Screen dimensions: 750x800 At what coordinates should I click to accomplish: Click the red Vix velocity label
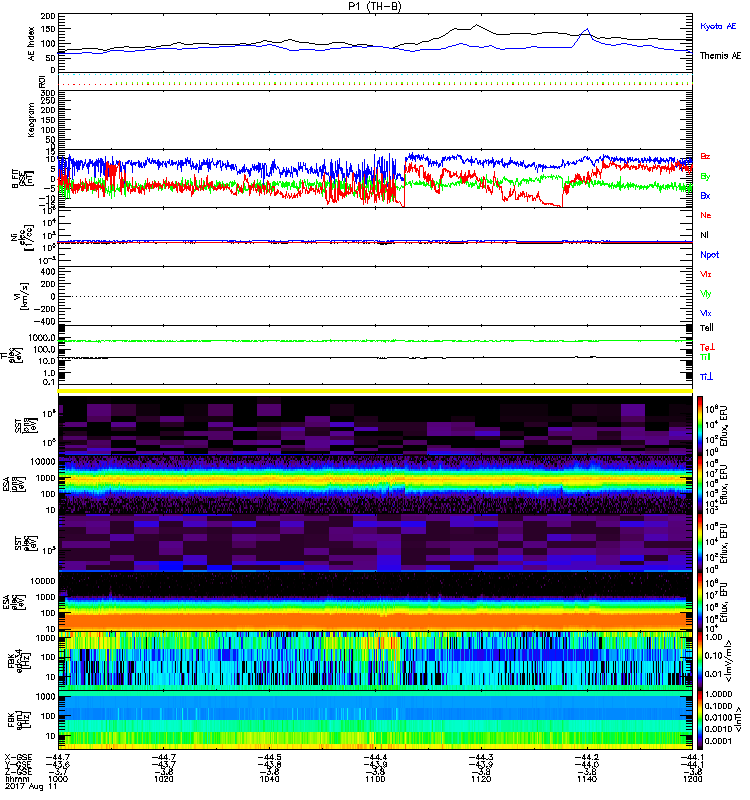tap(706, 274)
